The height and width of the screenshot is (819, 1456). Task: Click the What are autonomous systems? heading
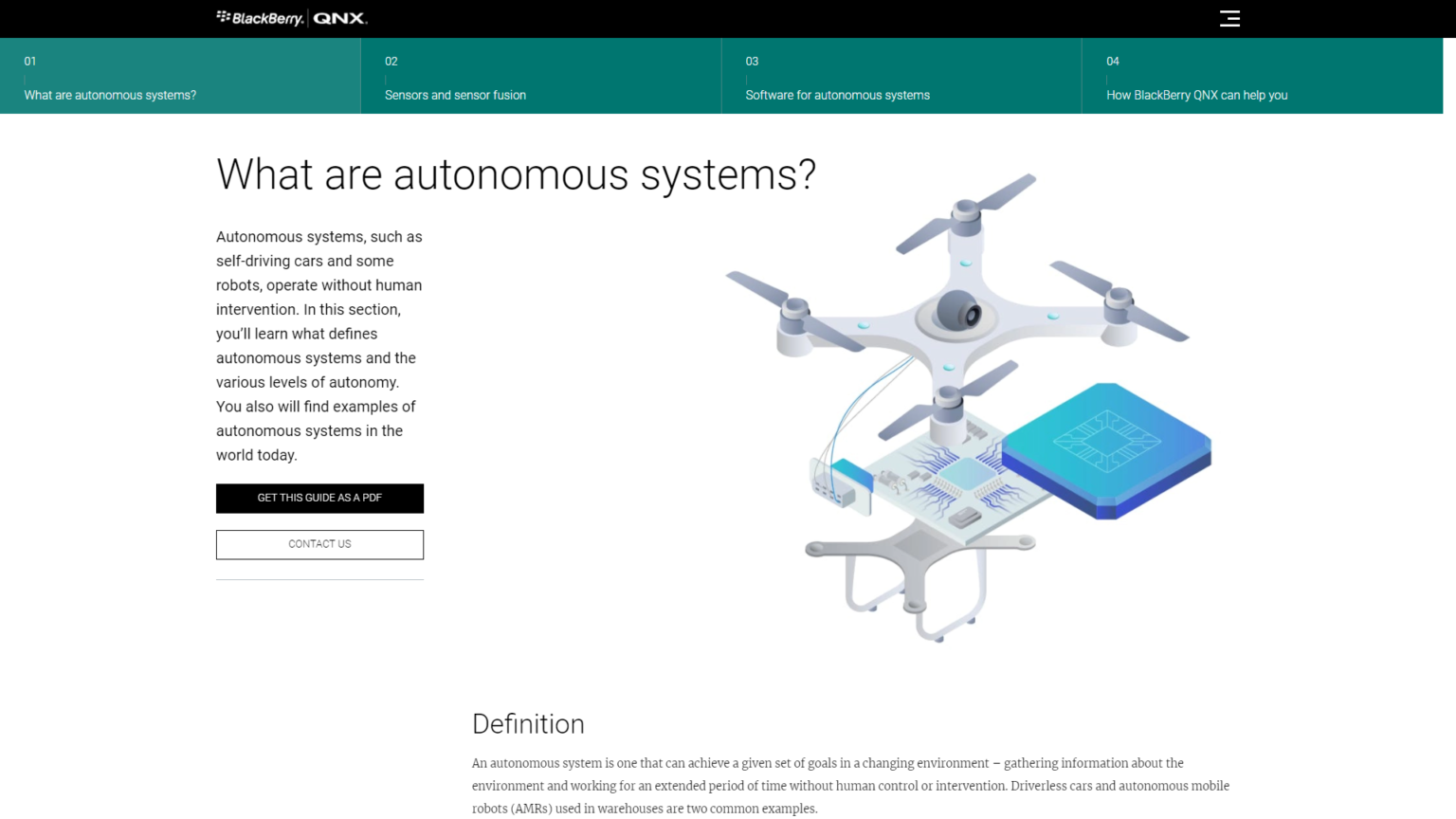click(x=516, y=174)
